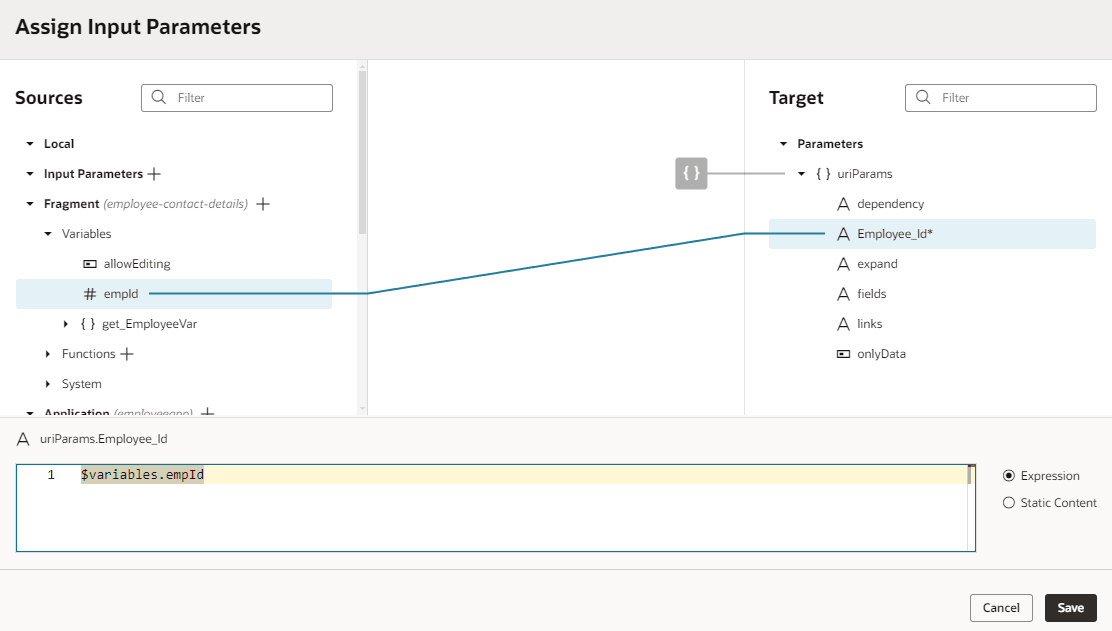
Task: Expand the get_EmployeeVar node
Action: tap(64, 323)
